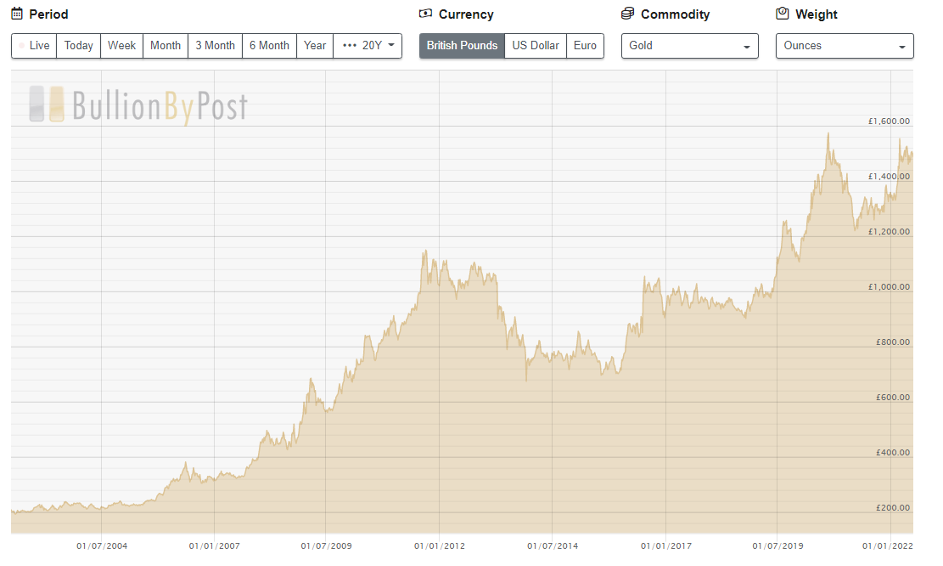
Task: Switch currency to US Dollar
Action: pyautogui.click(x=535, y=46)
